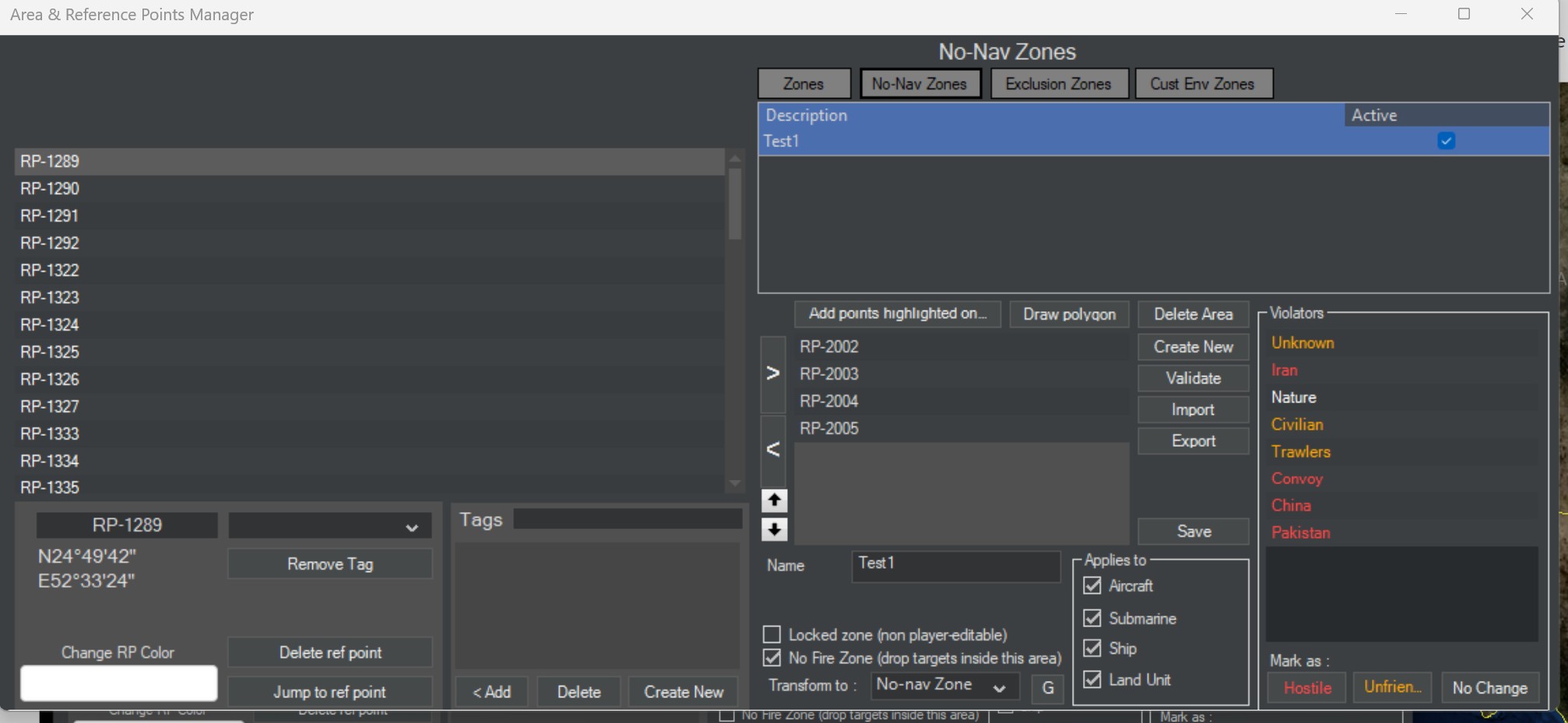
Task: Click the reference list scroll-down arrow
Action: pos(734,484)
